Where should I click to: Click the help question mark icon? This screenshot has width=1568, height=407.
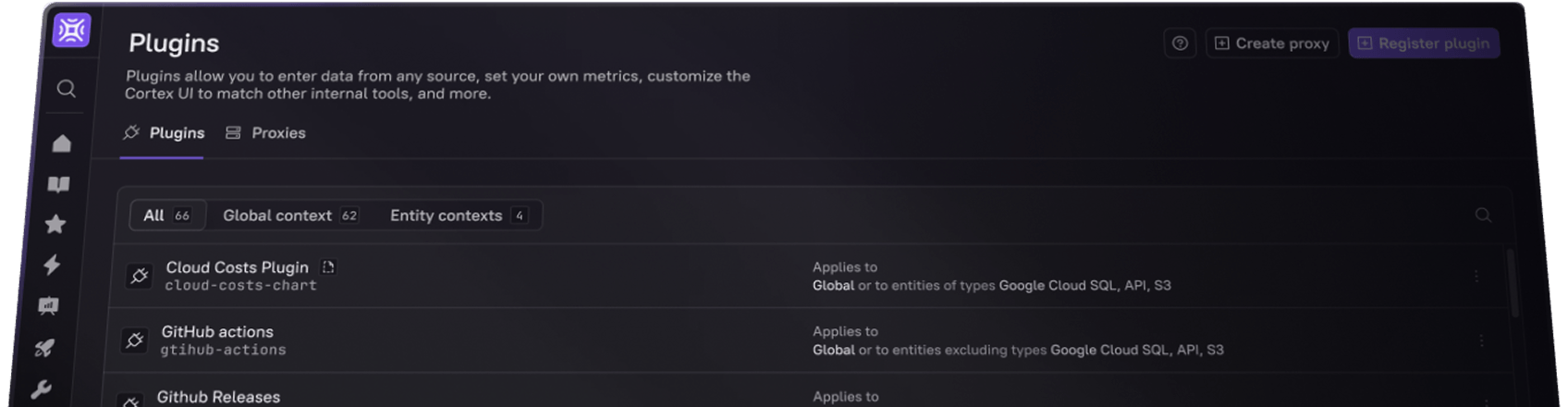pos(1180,43)
